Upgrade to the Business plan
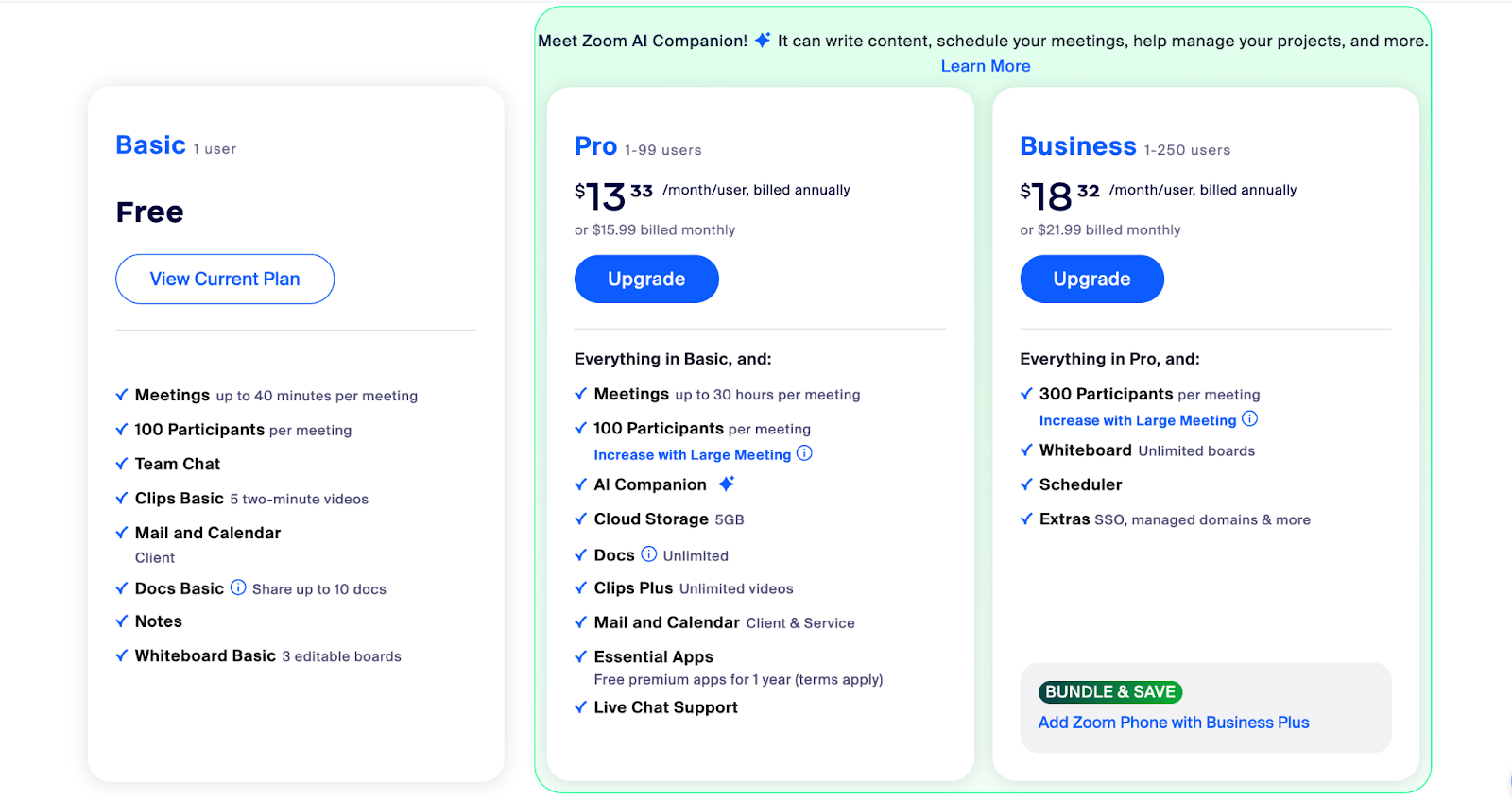This screenshot has width=1512, height=799. coord(1092,279)
